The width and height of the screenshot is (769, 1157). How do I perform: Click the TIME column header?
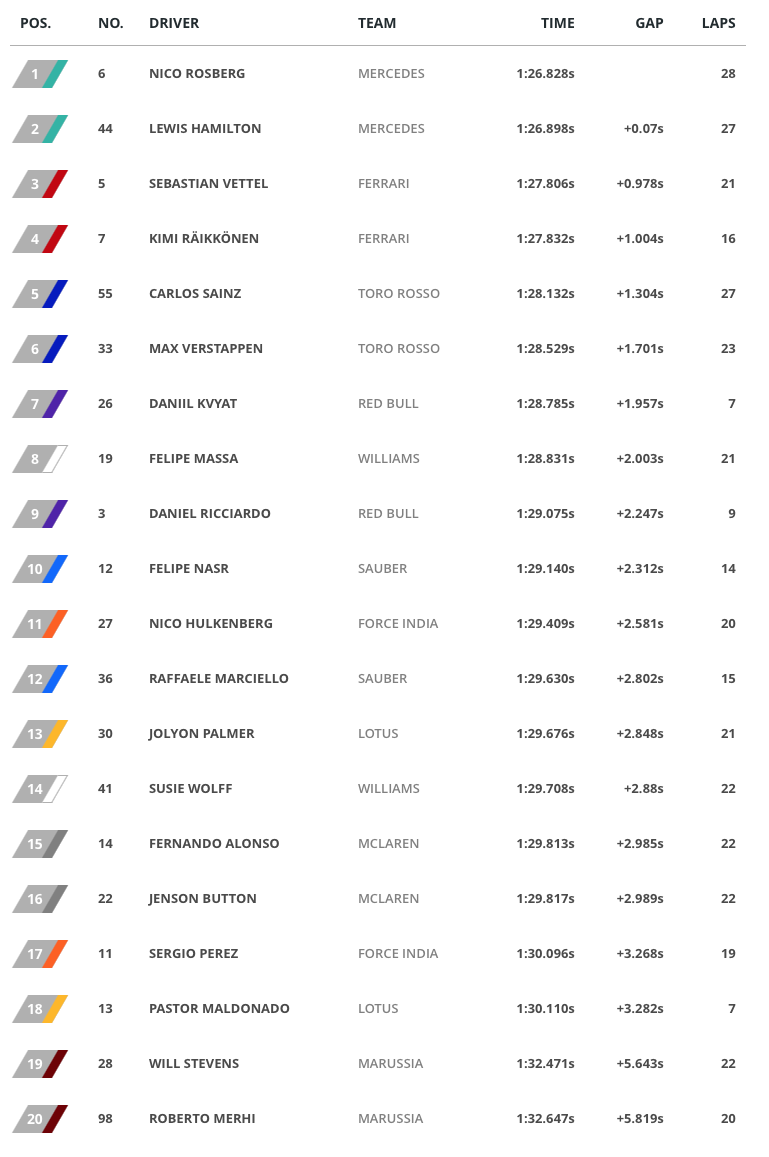point(558,23)
